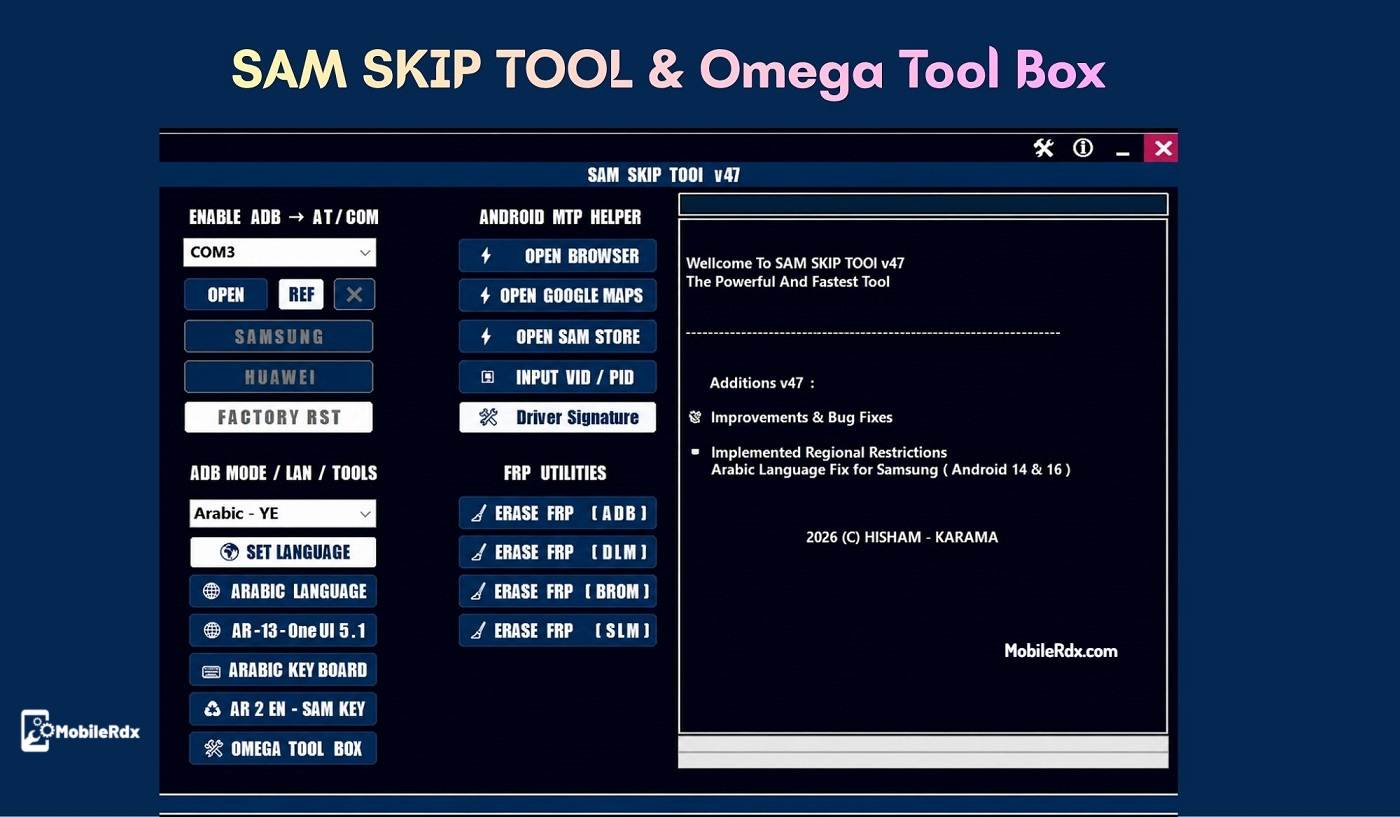
Task: Open the tools wrench icon in title bar
Action: point(1043,148)
